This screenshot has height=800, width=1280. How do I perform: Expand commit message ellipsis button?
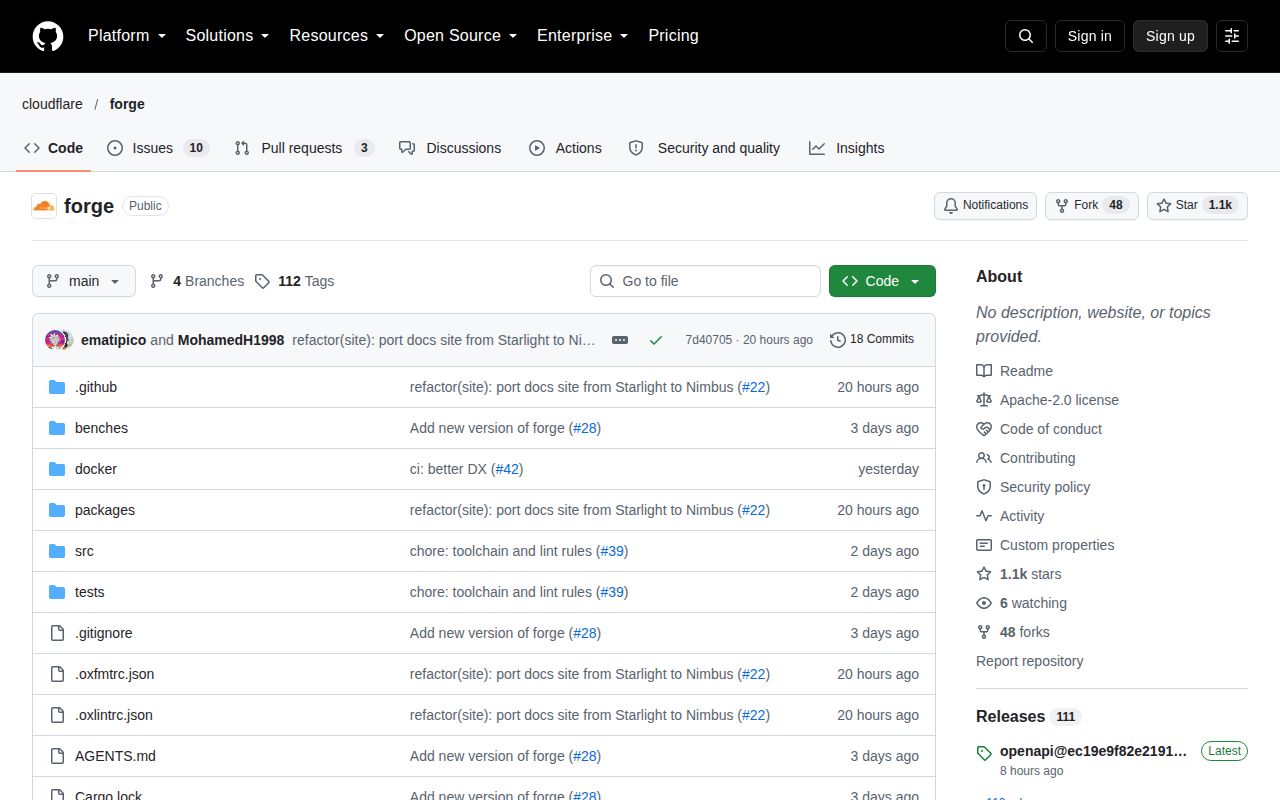(x=620, y=340)
